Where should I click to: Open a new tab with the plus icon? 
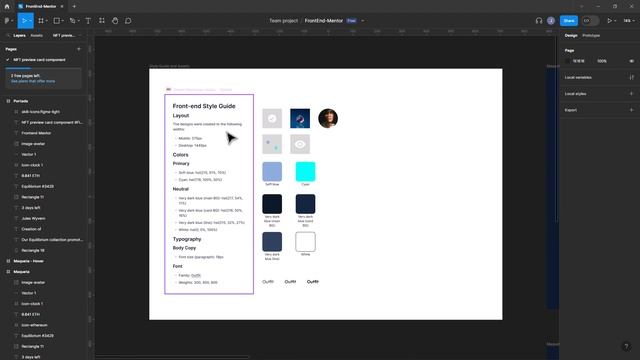click(x=74, y=7)
